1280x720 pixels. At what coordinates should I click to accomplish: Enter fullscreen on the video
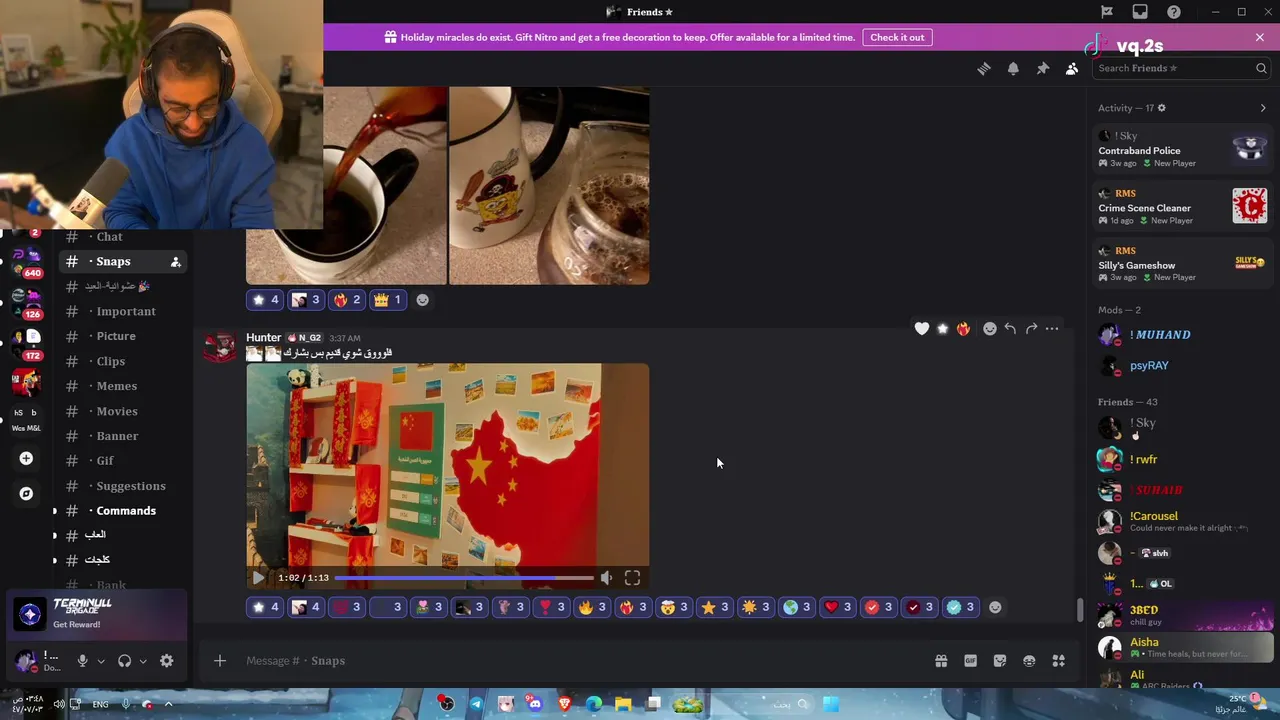[x=632, y=578]
